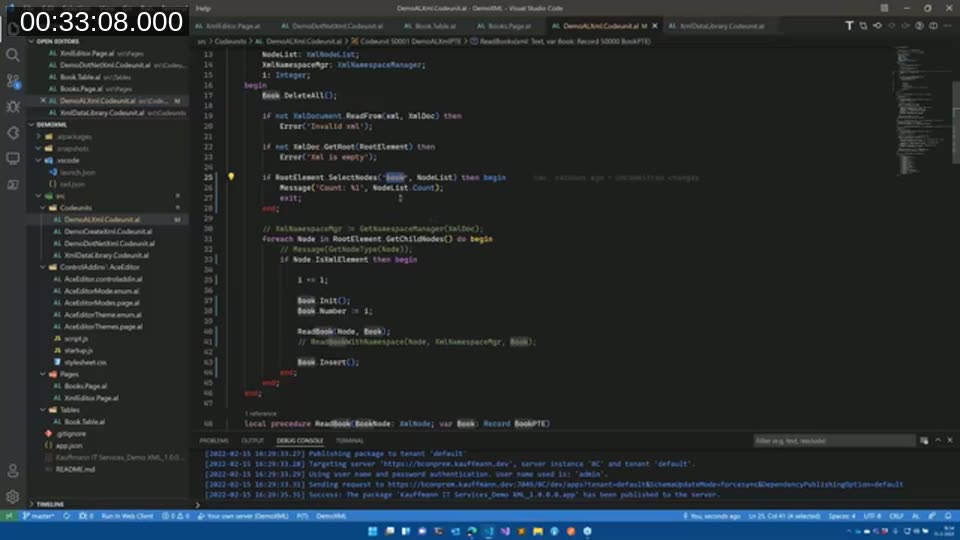Open Microsoft Edge from the Windows taskbar
Viewport: 960px width, 540px height.
[471, 531]
